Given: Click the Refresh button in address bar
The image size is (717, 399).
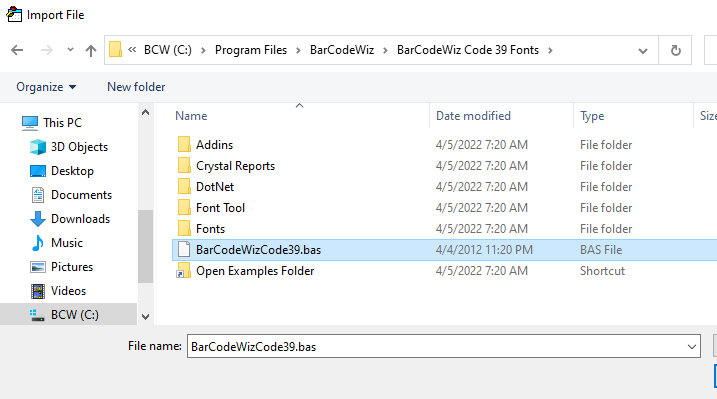Looking at the screenshot, I should [x=675, y=50].
